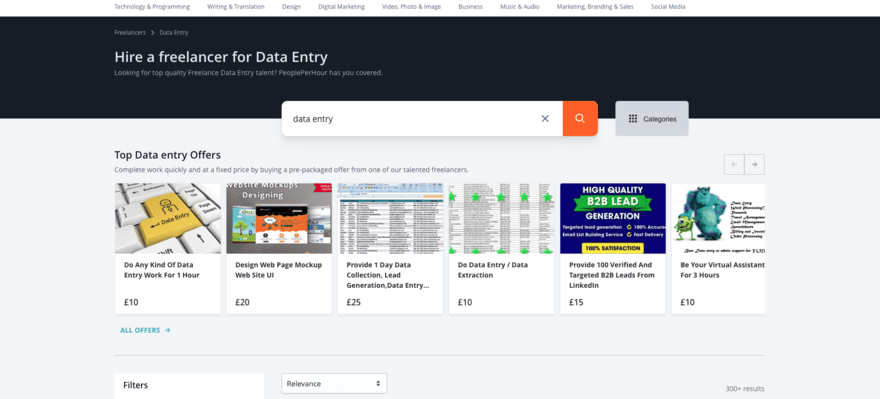The image size is (880, 399).
Task: Open the Relevance sort dropdown
Action: (x=334, y=383)
